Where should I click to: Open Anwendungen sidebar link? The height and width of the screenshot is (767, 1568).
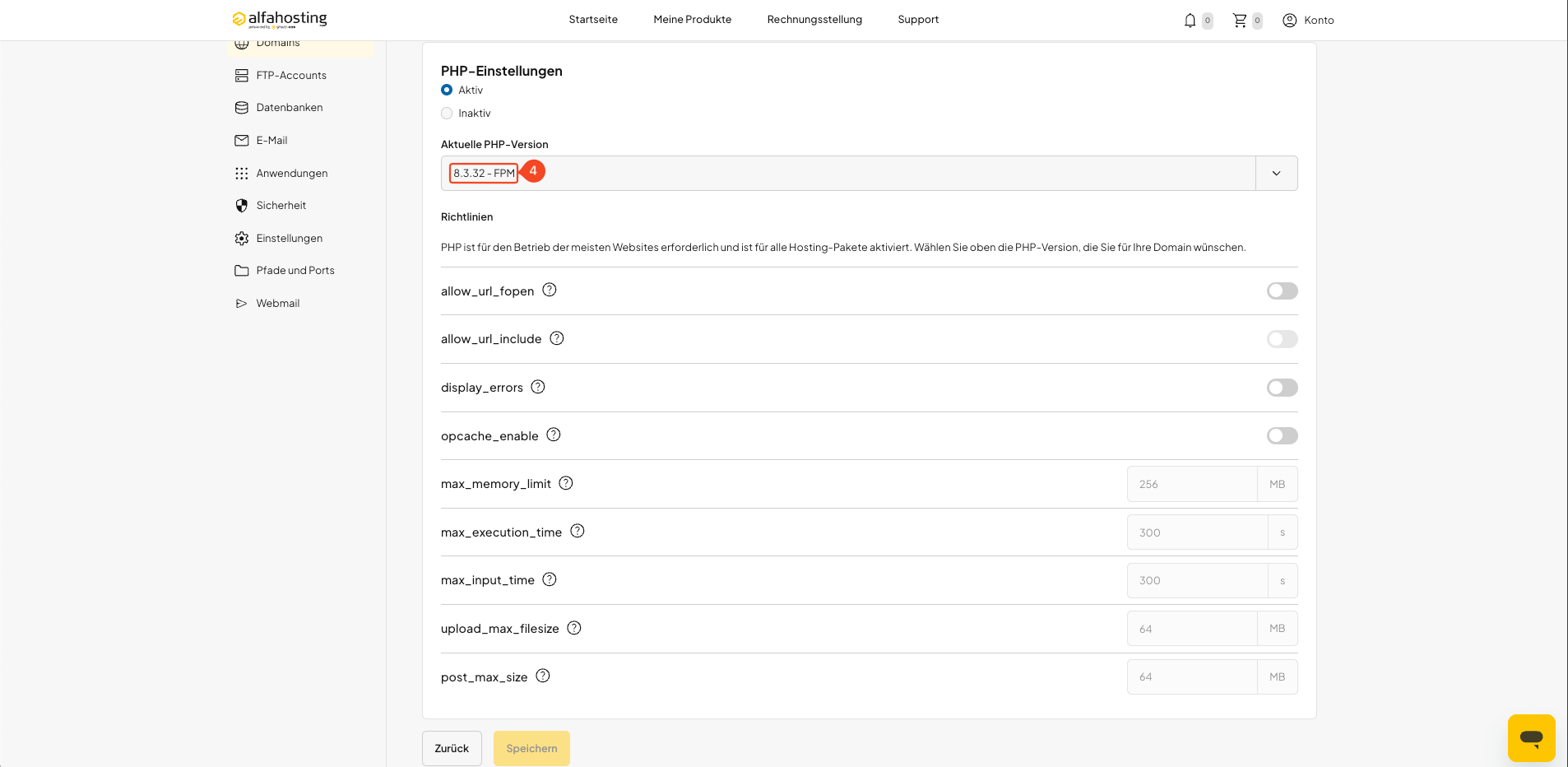tap(292, 173)
